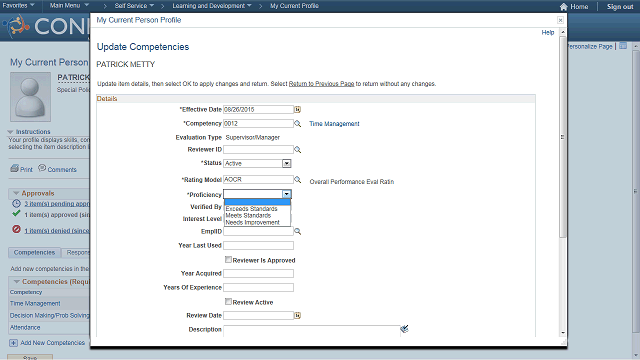Click the Rating Model input field

[258, 179]
